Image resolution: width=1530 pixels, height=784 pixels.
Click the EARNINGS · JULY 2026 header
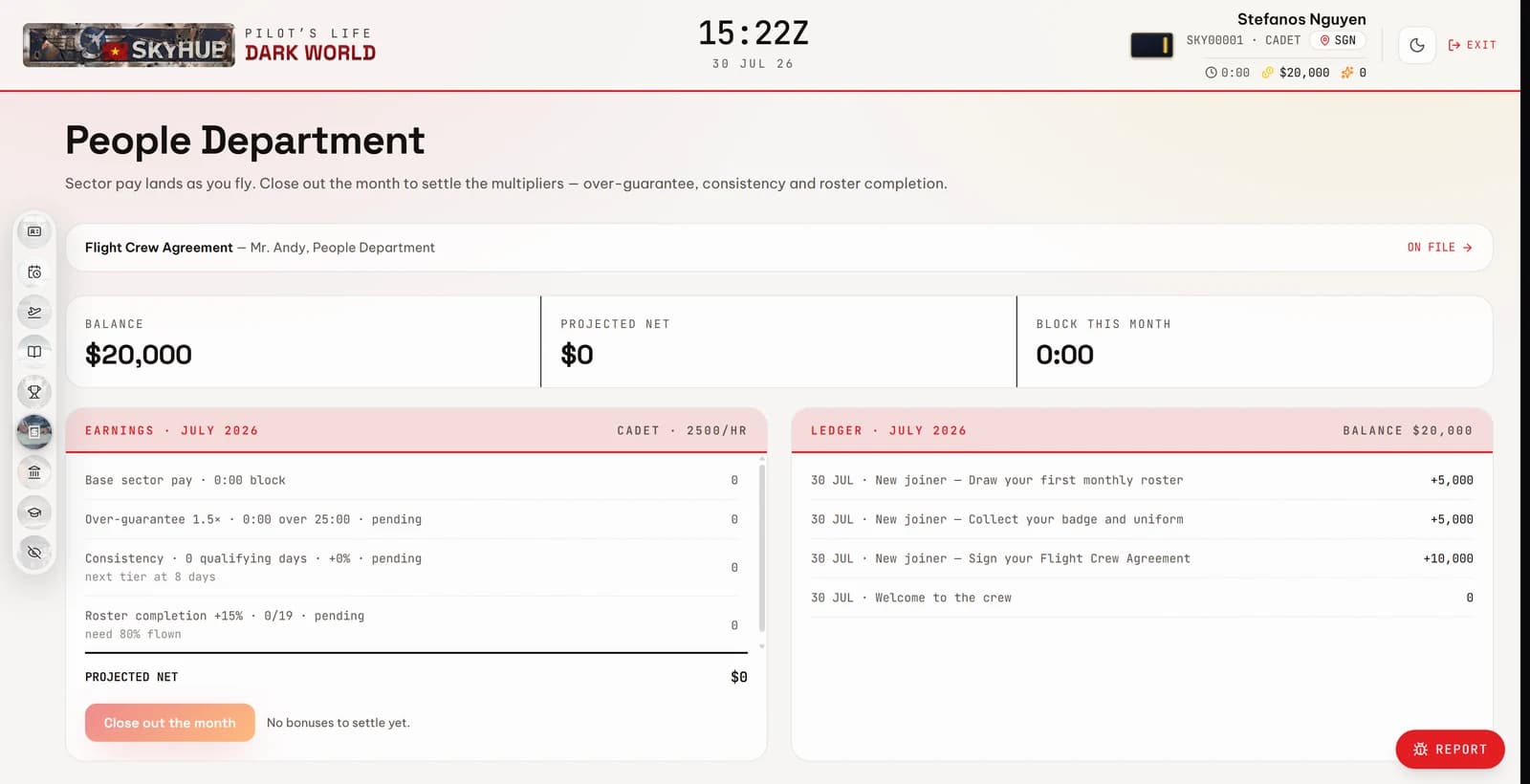click(x=172, y=430)
